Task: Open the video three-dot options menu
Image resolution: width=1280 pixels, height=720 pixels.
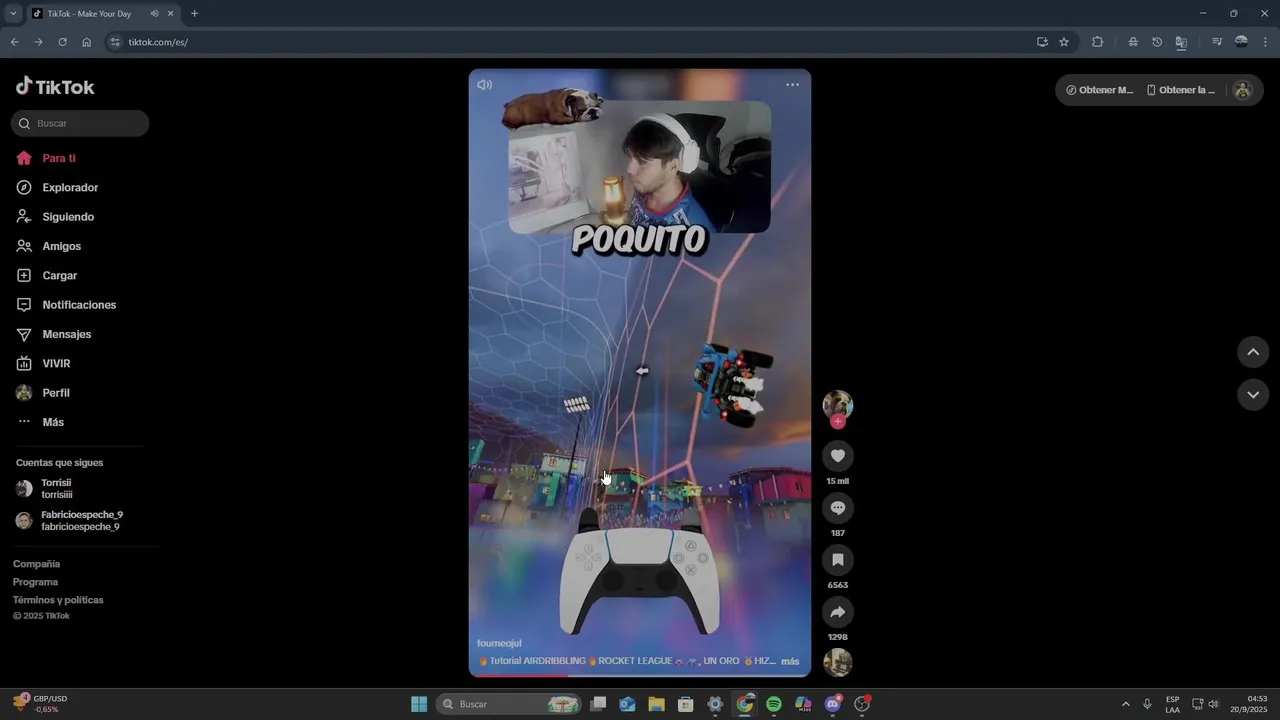Action: point(792,85)
